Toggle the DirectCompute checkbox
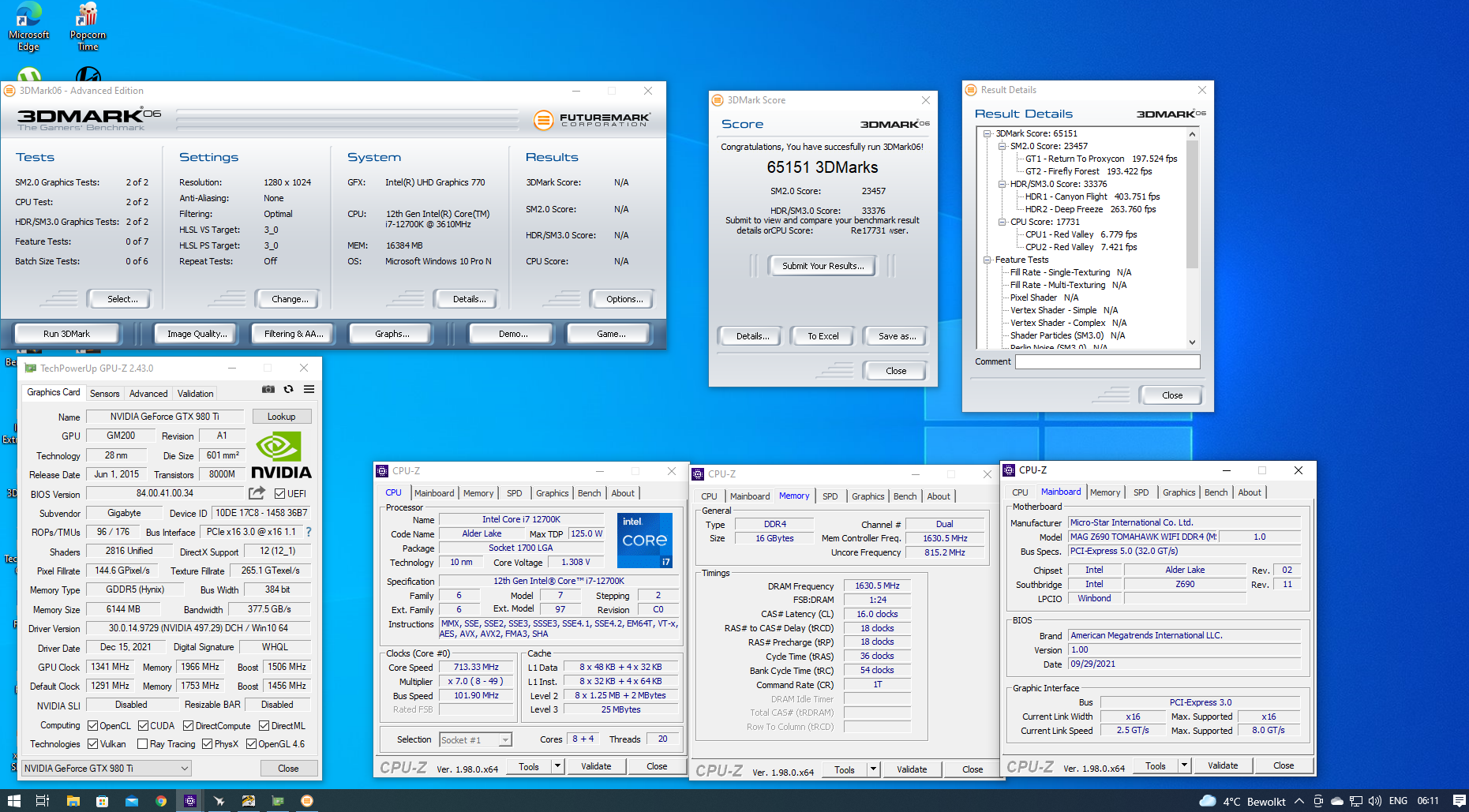The height and width of the screenshot is (812, 1469). (x=188, y=726)
